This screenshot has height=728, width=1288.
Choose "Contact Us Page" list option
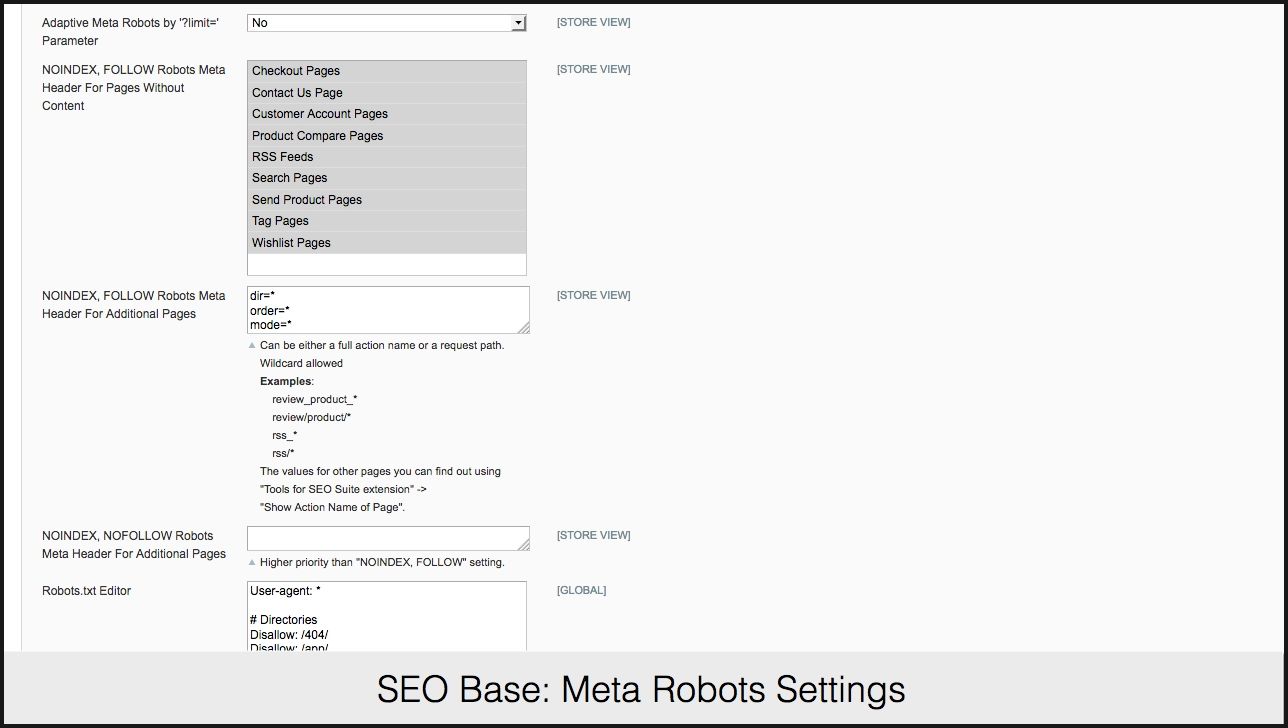(386, 93)
